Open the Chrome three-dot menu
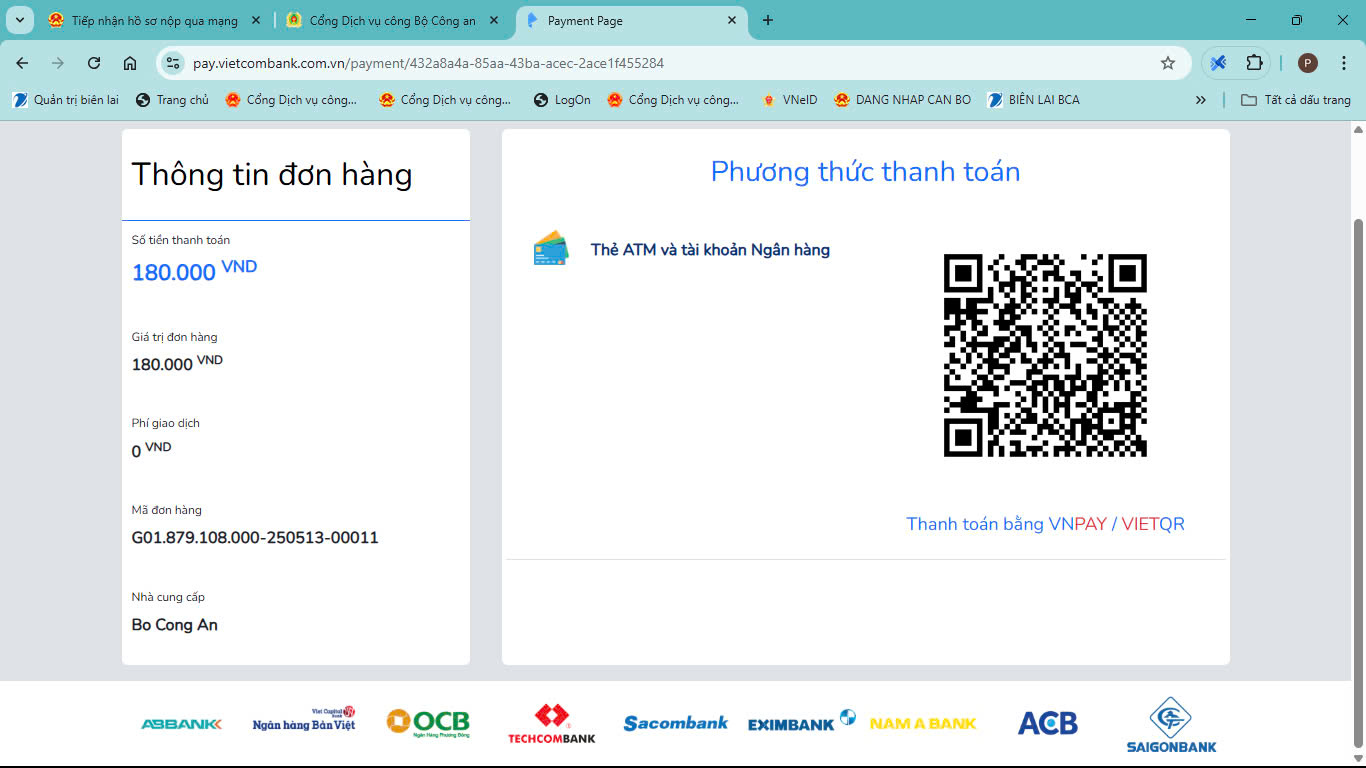Viewport: 1366px width, 768px height. coord(1343,63)
